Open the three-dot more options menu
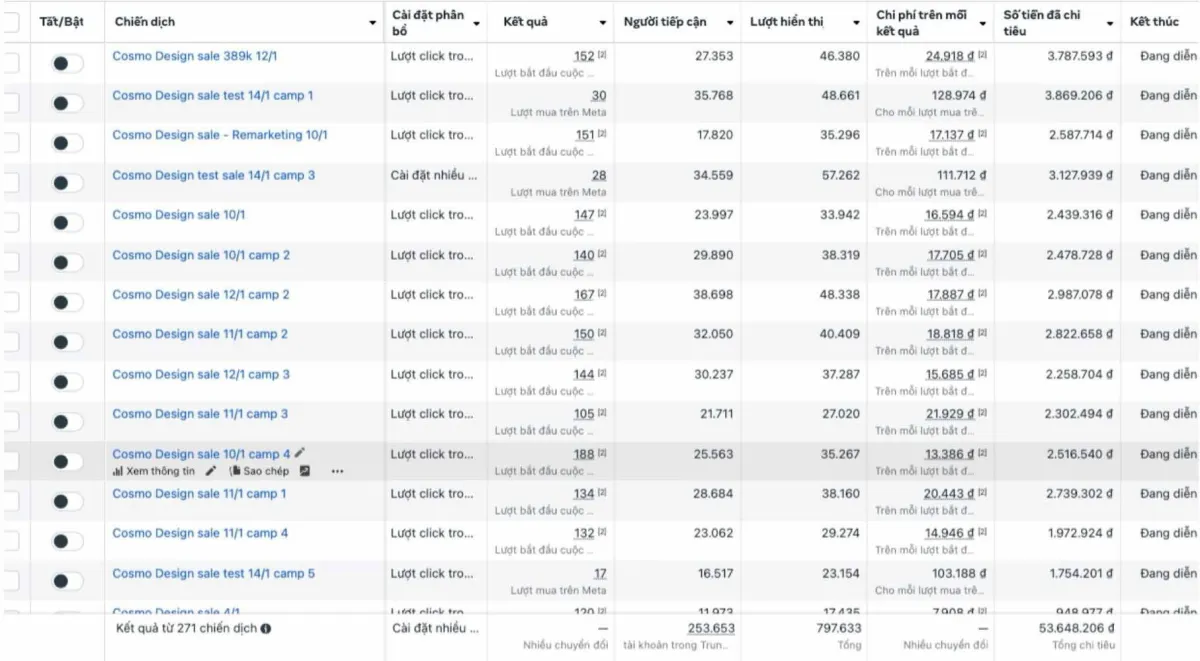Screen dimensions: 1200x661 [337, 471]
